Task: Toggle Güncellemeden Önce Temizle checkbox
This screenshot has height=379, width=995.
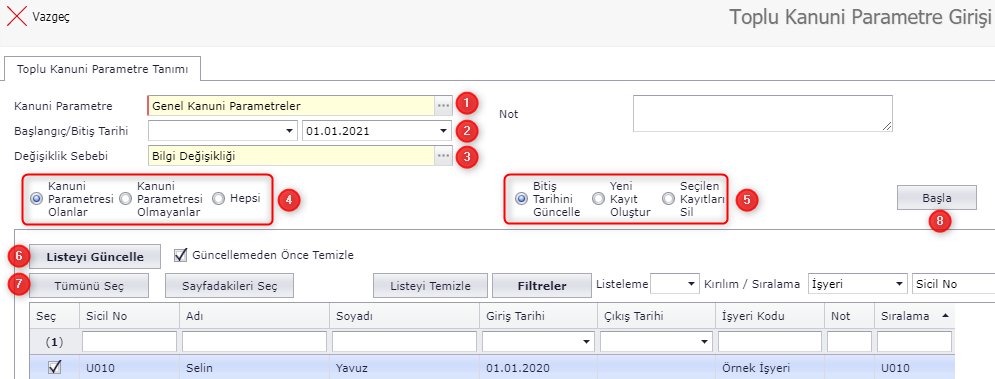Action: 181,255
